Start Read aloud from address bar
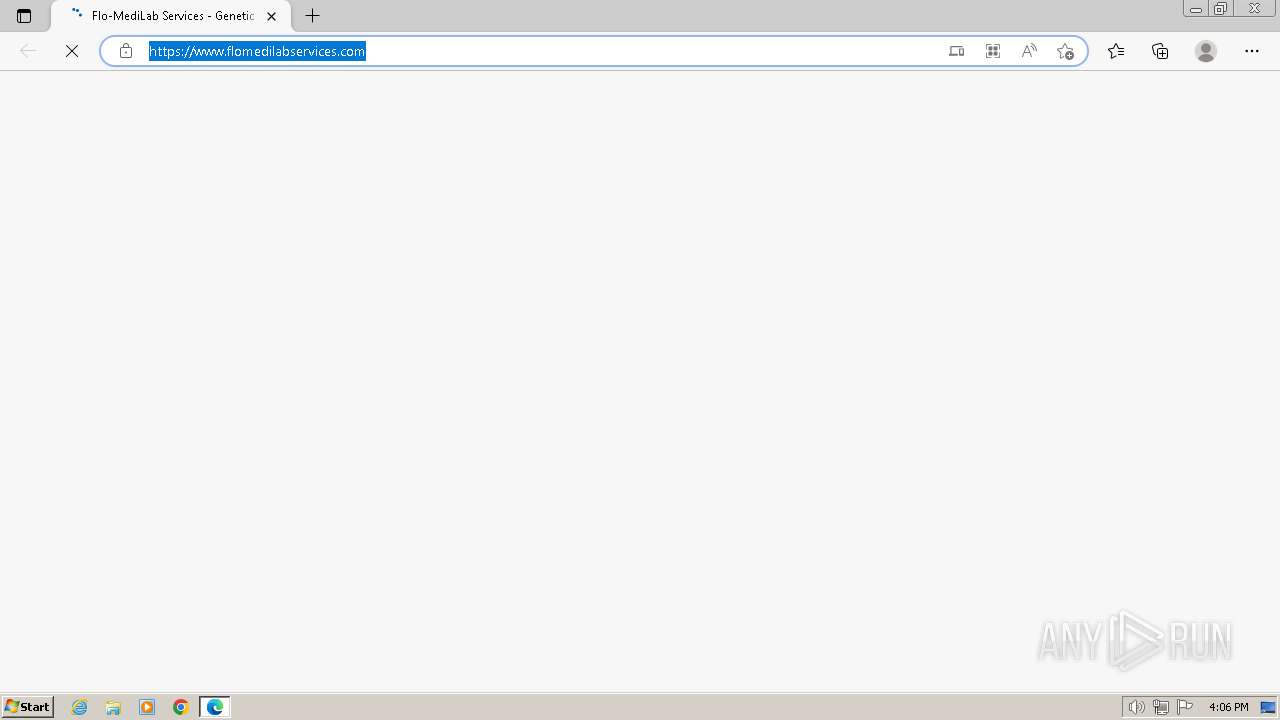The height and width of the screenshot is (720, 1280). [x=1029, y=51]
